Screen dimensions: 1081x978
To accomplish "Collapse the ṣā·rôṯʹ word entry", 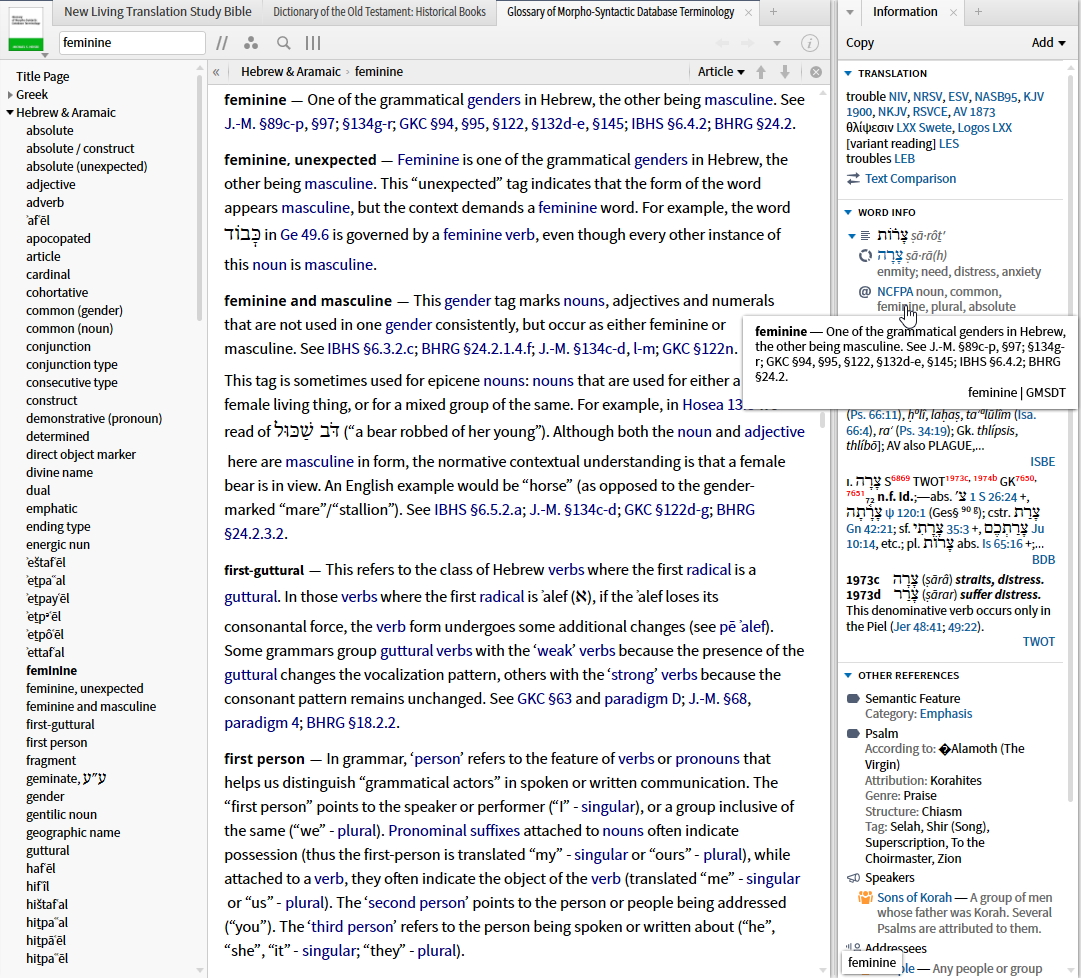I will pyautogui.click(x=852, y=236).
